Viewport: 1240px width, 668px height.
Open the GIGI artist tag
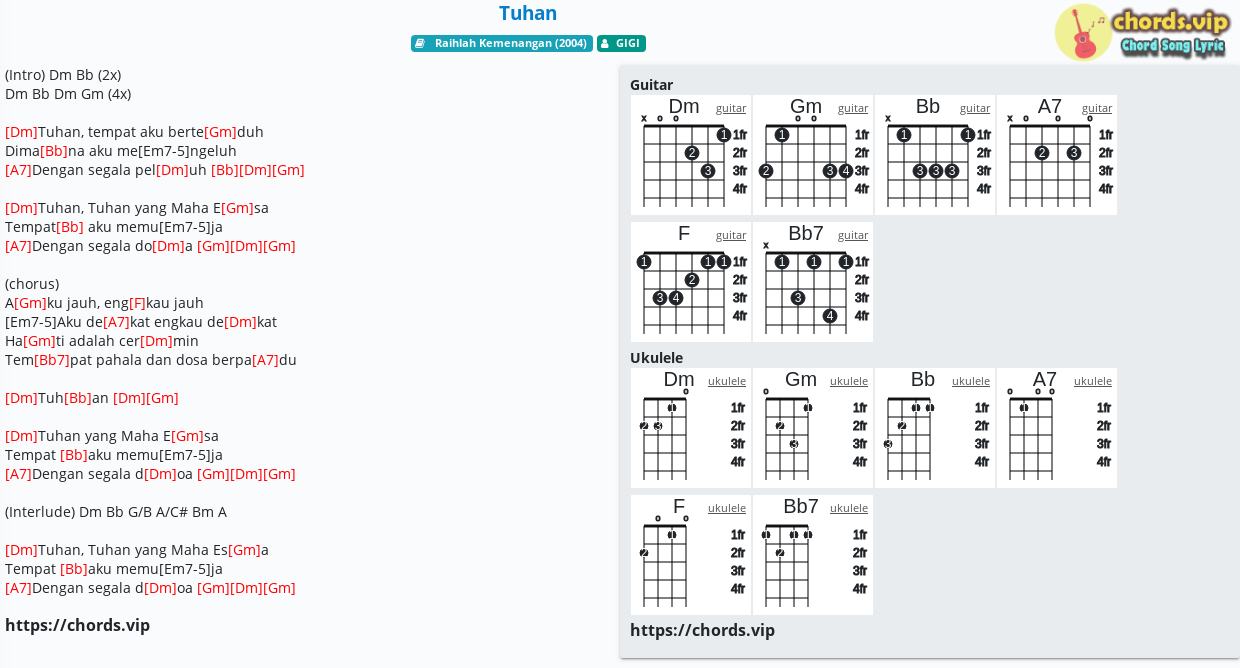click(621, 44)
